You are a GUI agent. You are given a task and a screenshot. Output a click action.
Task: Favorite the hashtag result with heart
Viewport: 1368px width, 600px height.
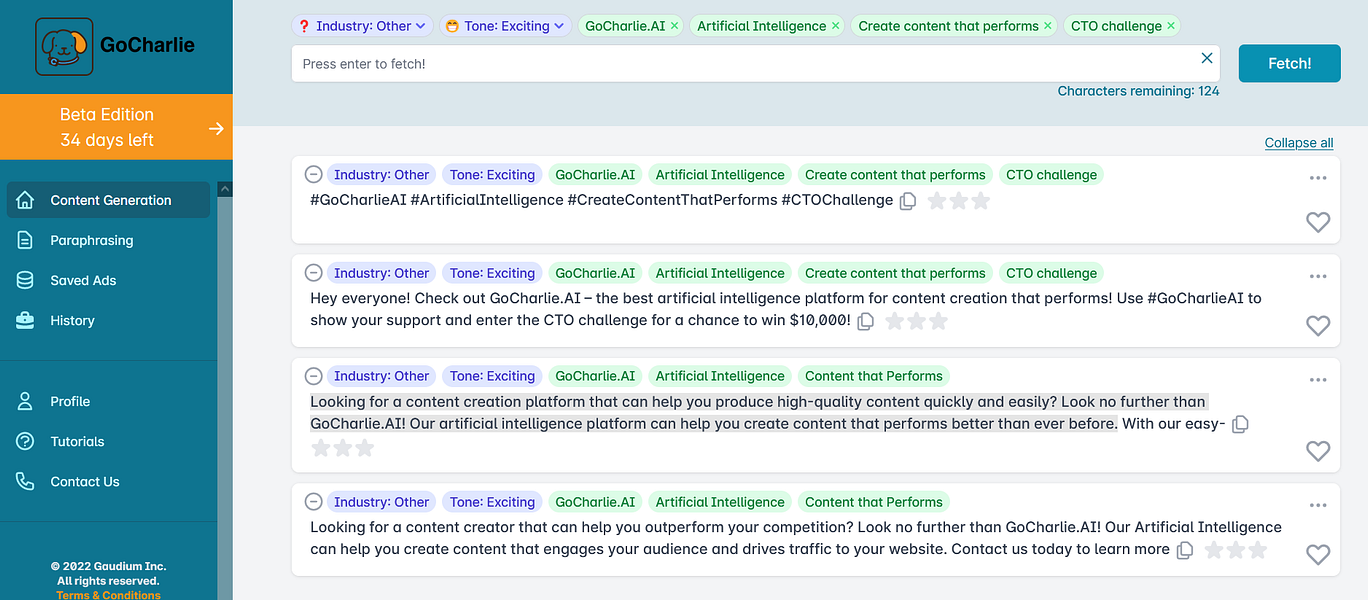(x=1318, y=222)
